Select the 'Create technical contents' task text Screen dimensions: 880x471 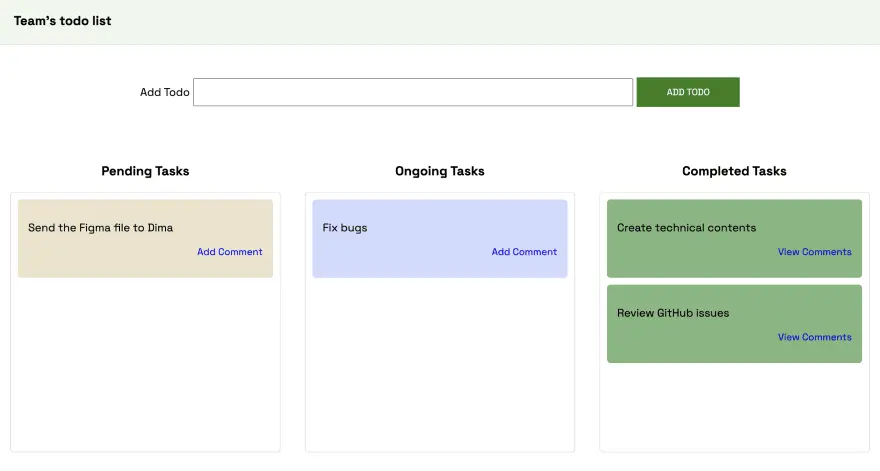(686, 228)
